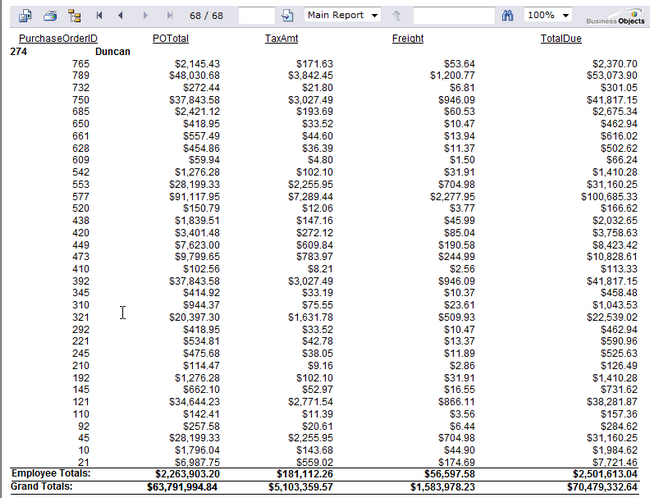Click POTotal value $6,987.75
Image resolution: width=650 pixels, height=498 pixels.
197,462
